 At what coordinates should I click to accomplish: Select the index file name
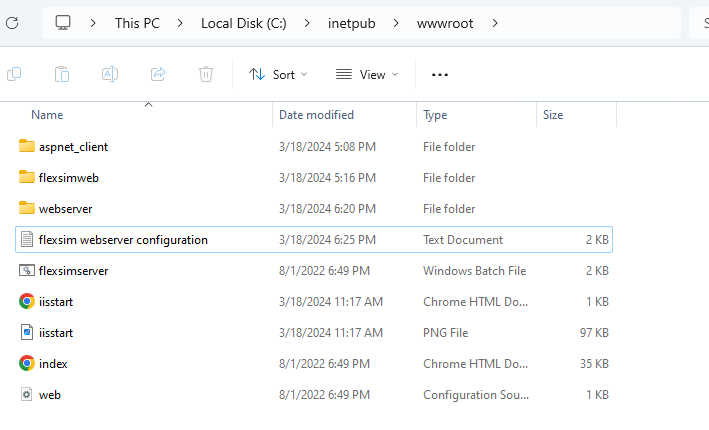pyautogui.click(x=53, y=364)
